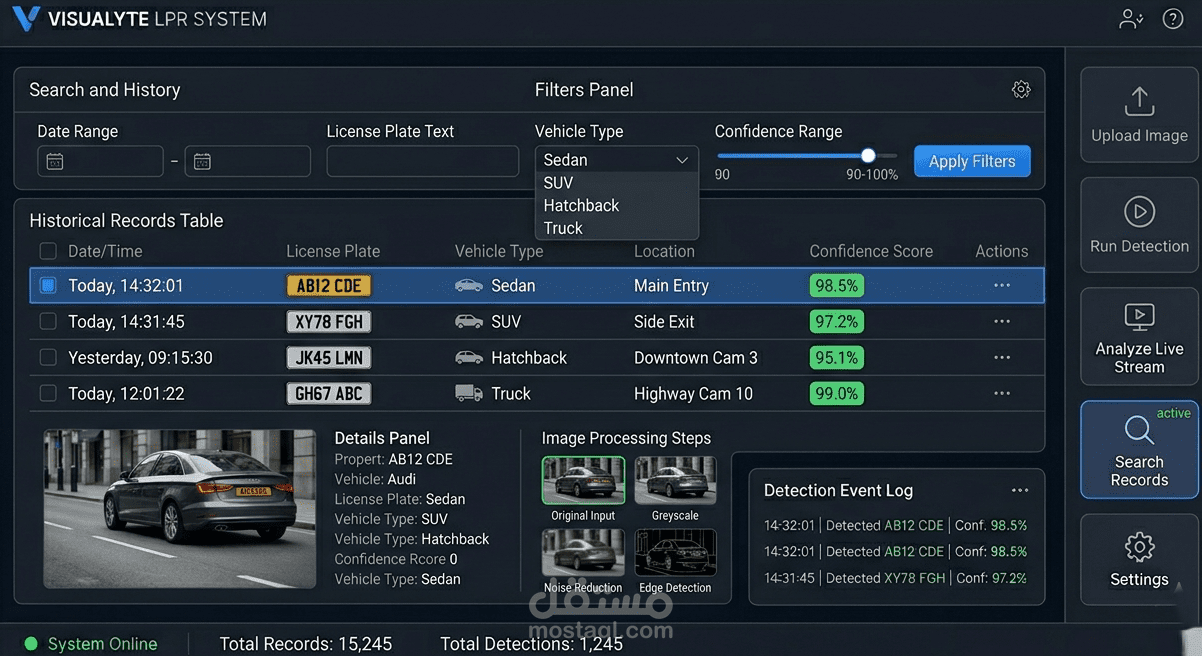Click the Visualyte V logo
Screen dimensions: 1202x656
click(x=27, y=18)
